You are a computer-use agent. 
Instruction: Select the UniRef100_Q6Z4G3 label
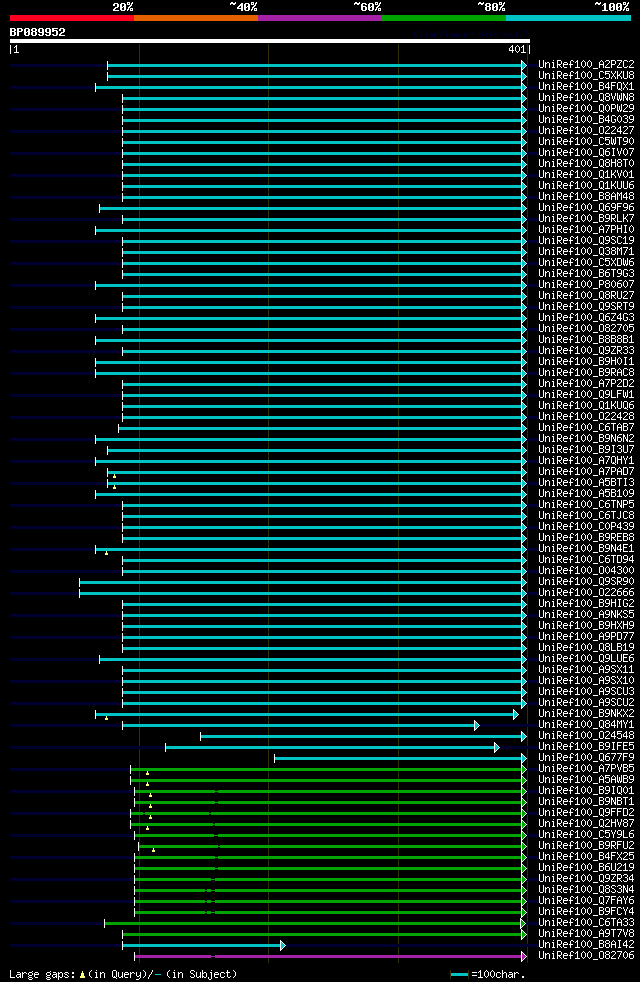coord(586,318)
